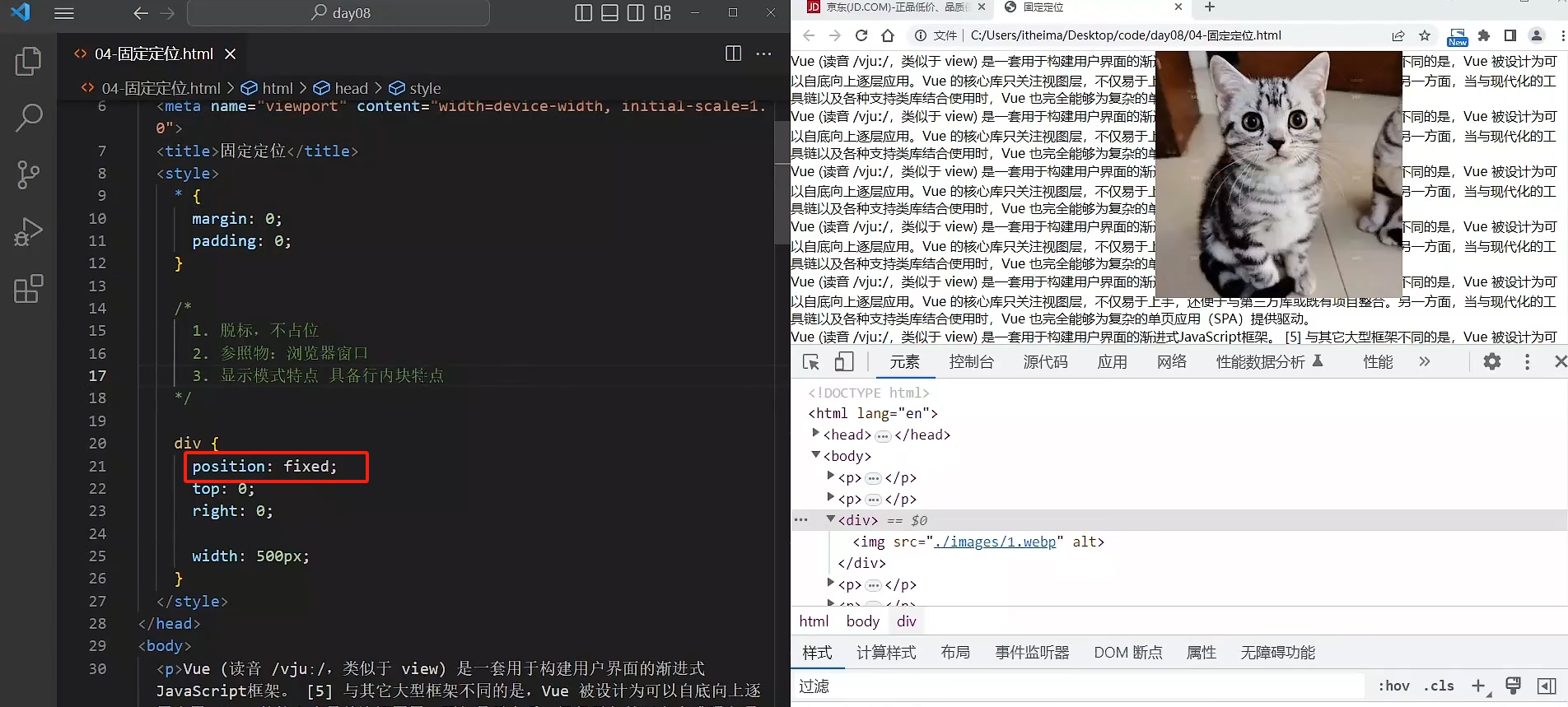This screenshot has height=707, width=1568.
Task: Open a new Chrome tab
Action: coord(1209,7)
